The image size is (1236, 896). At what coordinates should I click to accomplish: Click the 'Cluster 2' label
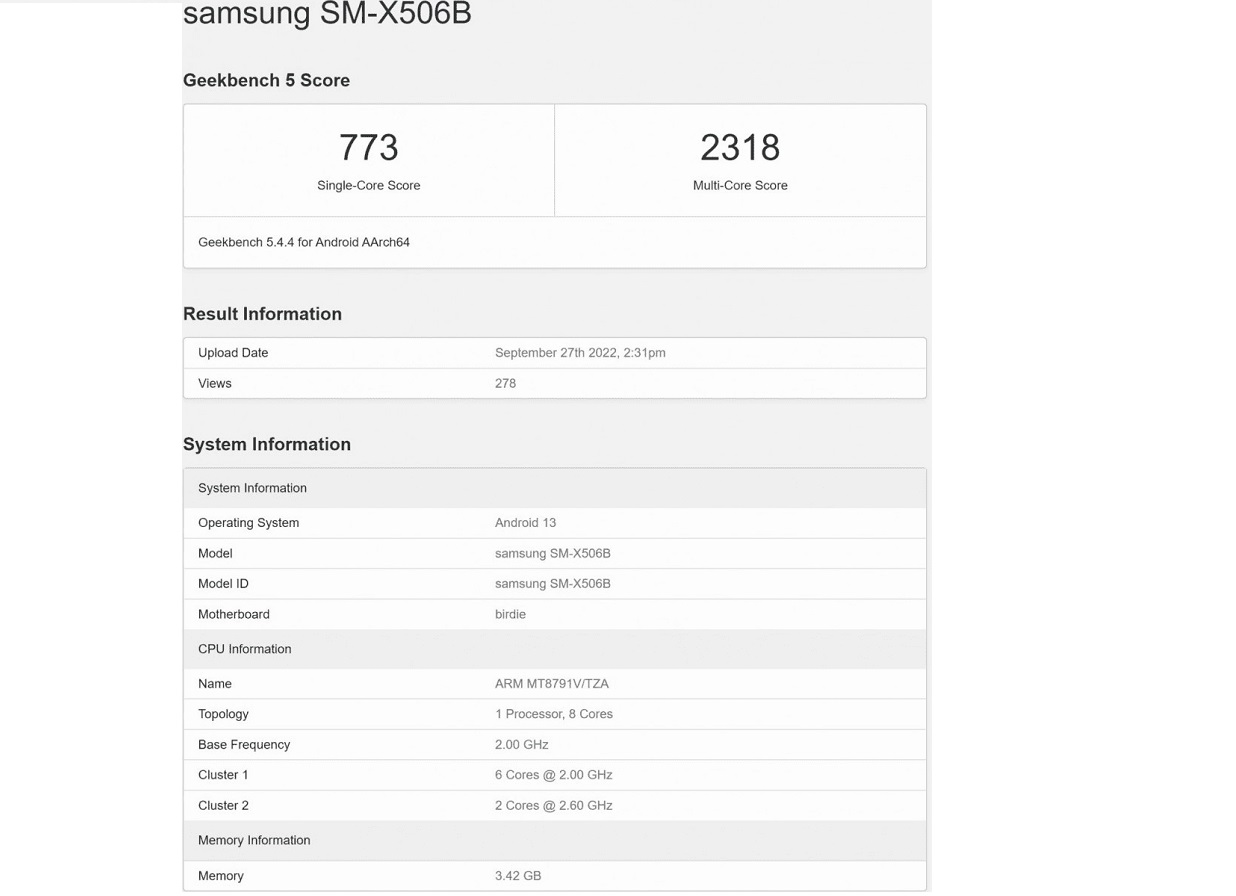(223, 805)
